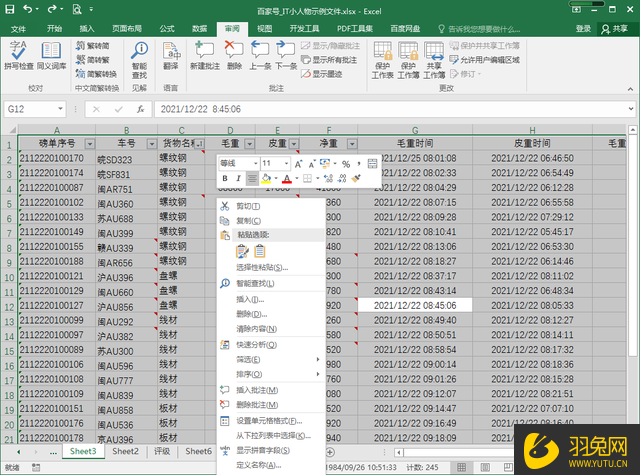The height and width of the screenshot is (475, 640).
Task: Choose 复制 from context menu
Action: tap(271, 221)
